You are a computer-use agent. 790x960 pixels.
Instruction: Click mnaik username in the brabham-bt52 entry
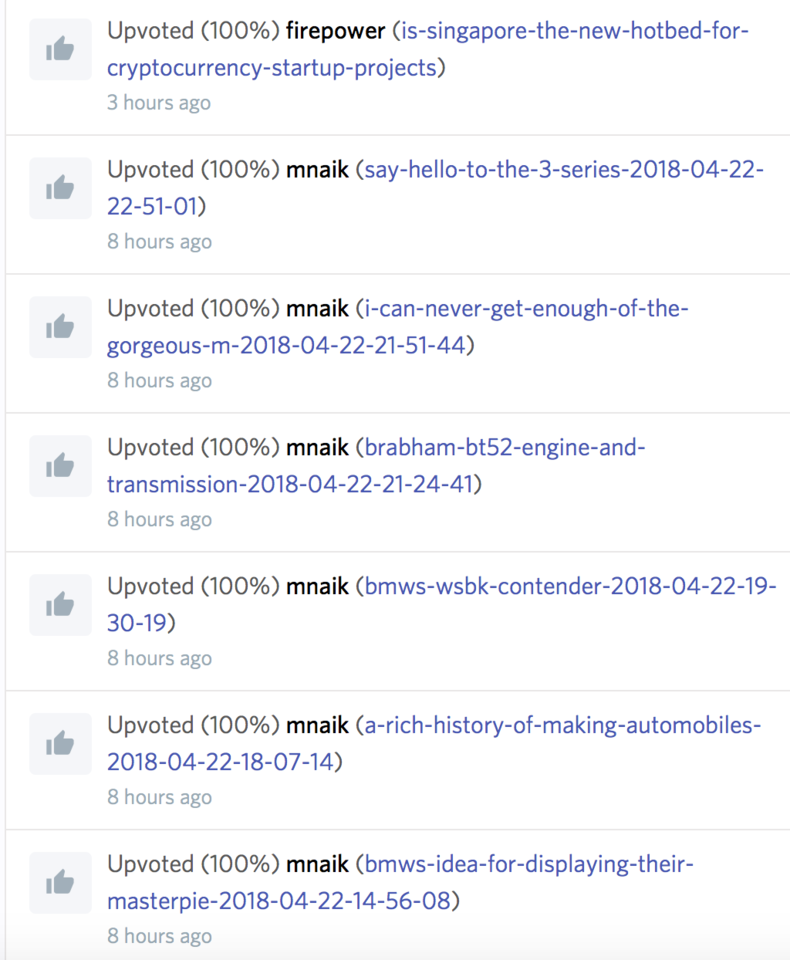point(317,447)
